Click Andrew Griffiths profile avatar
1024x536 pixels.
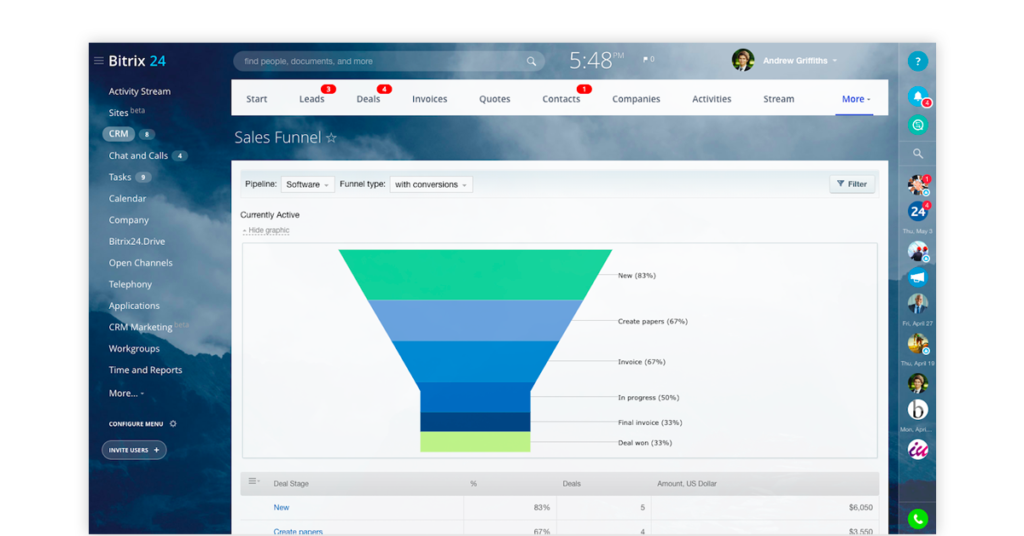pos(743,60)
